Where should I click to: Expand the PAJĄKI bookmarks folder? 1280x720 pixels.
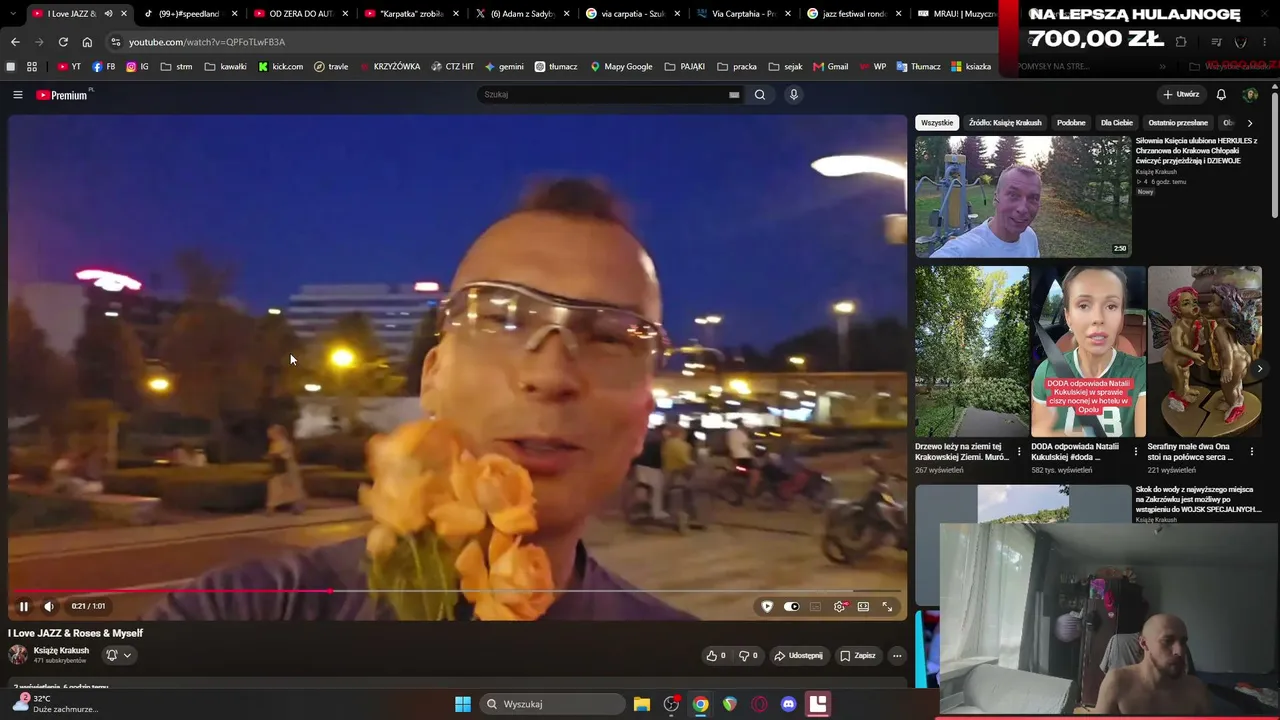pos(685,67)
